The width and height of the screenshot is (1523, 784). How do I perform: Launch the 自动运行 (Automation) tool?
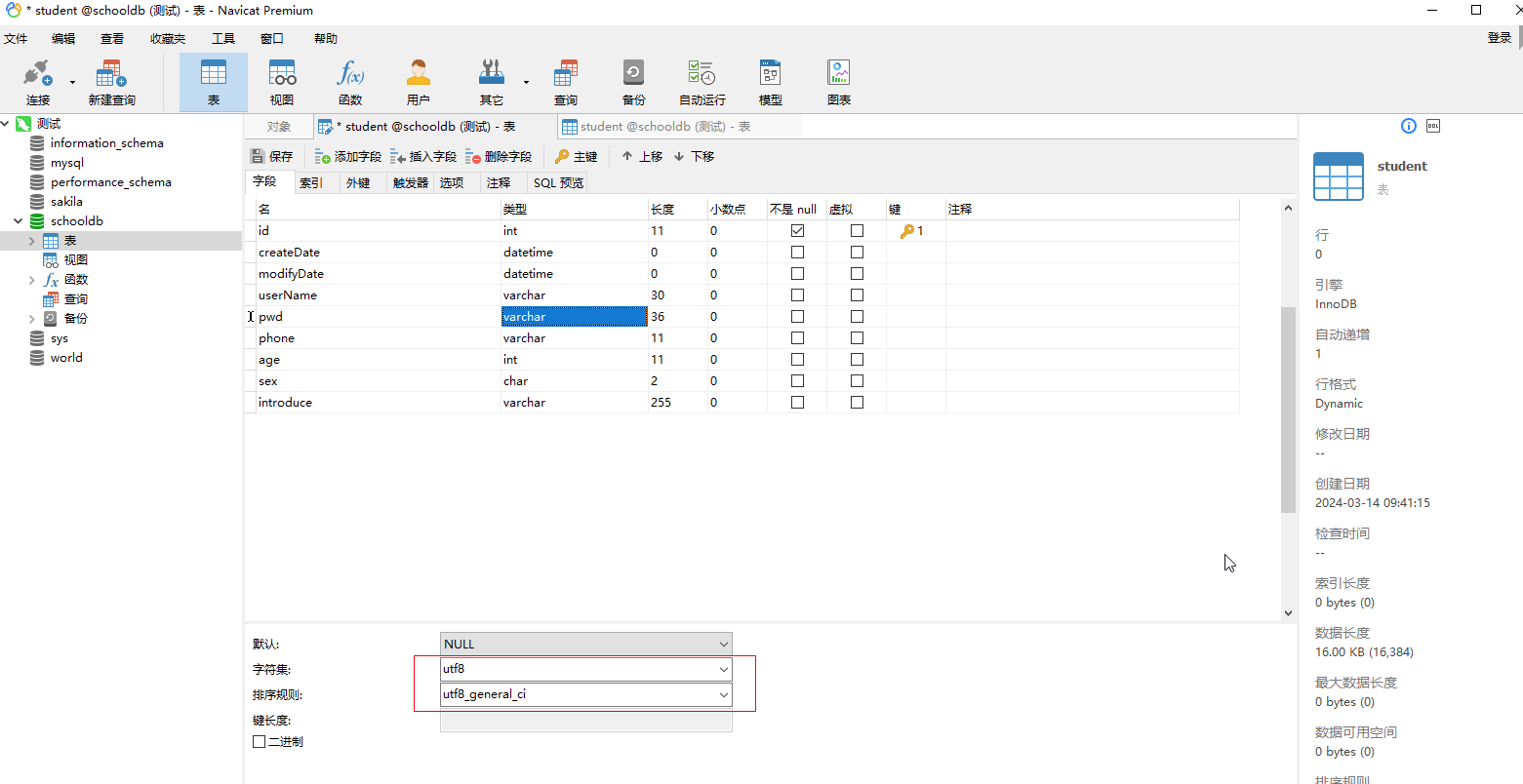pyautogui.click(x=701, y=81)
